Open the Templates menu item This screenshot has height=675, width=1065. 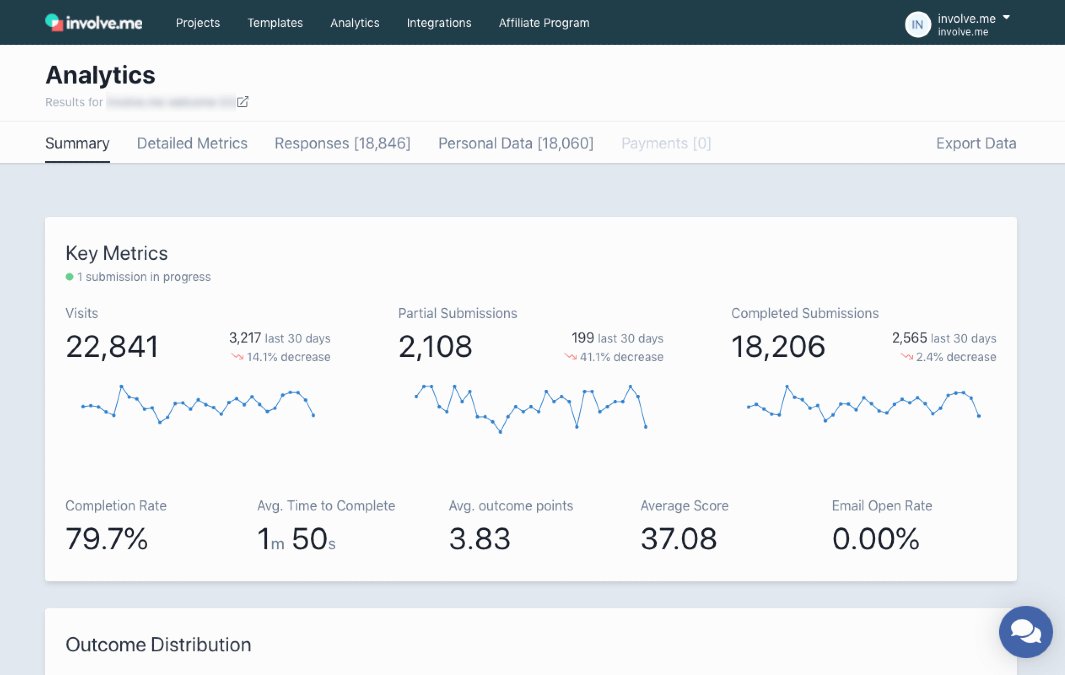coord(275,23)
